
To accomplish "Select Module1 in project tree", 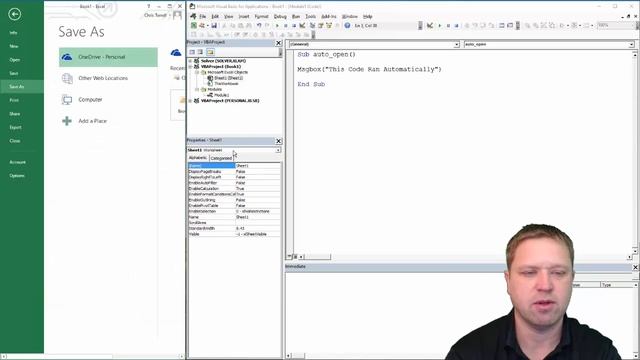I will coord(221,95).
